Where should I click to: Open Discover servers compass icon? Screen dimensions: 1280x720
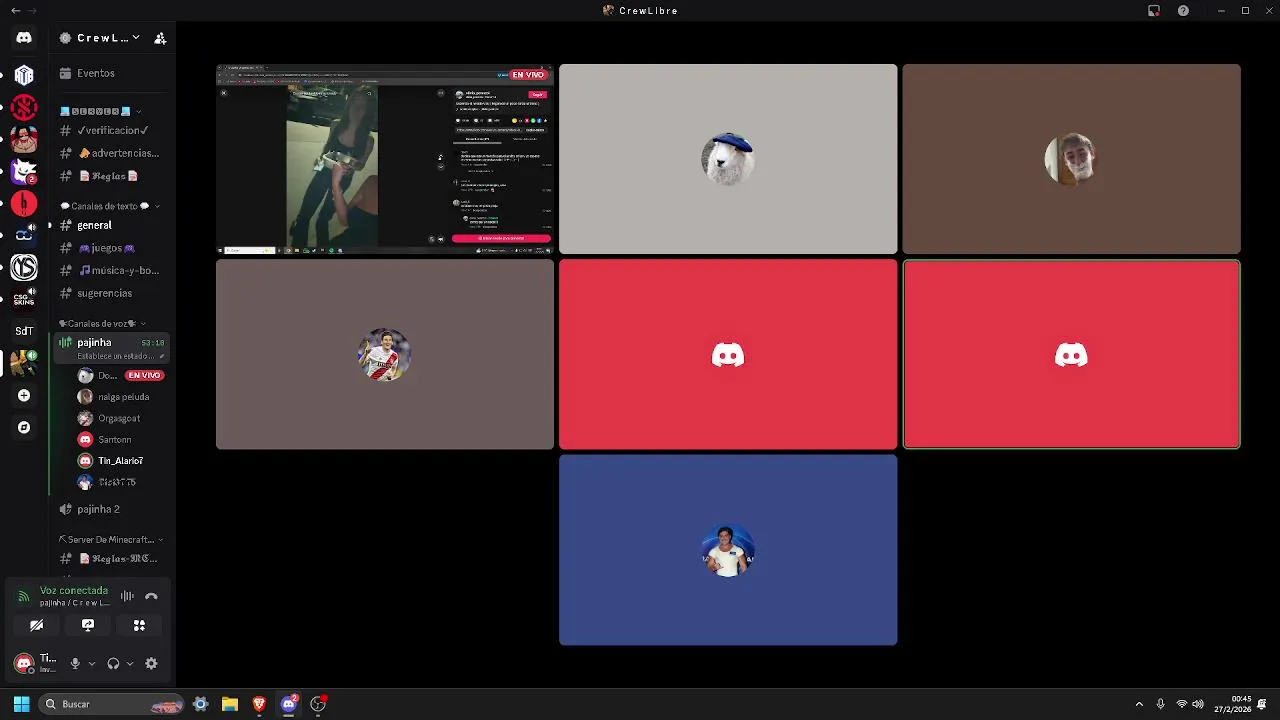pos(24,427)
